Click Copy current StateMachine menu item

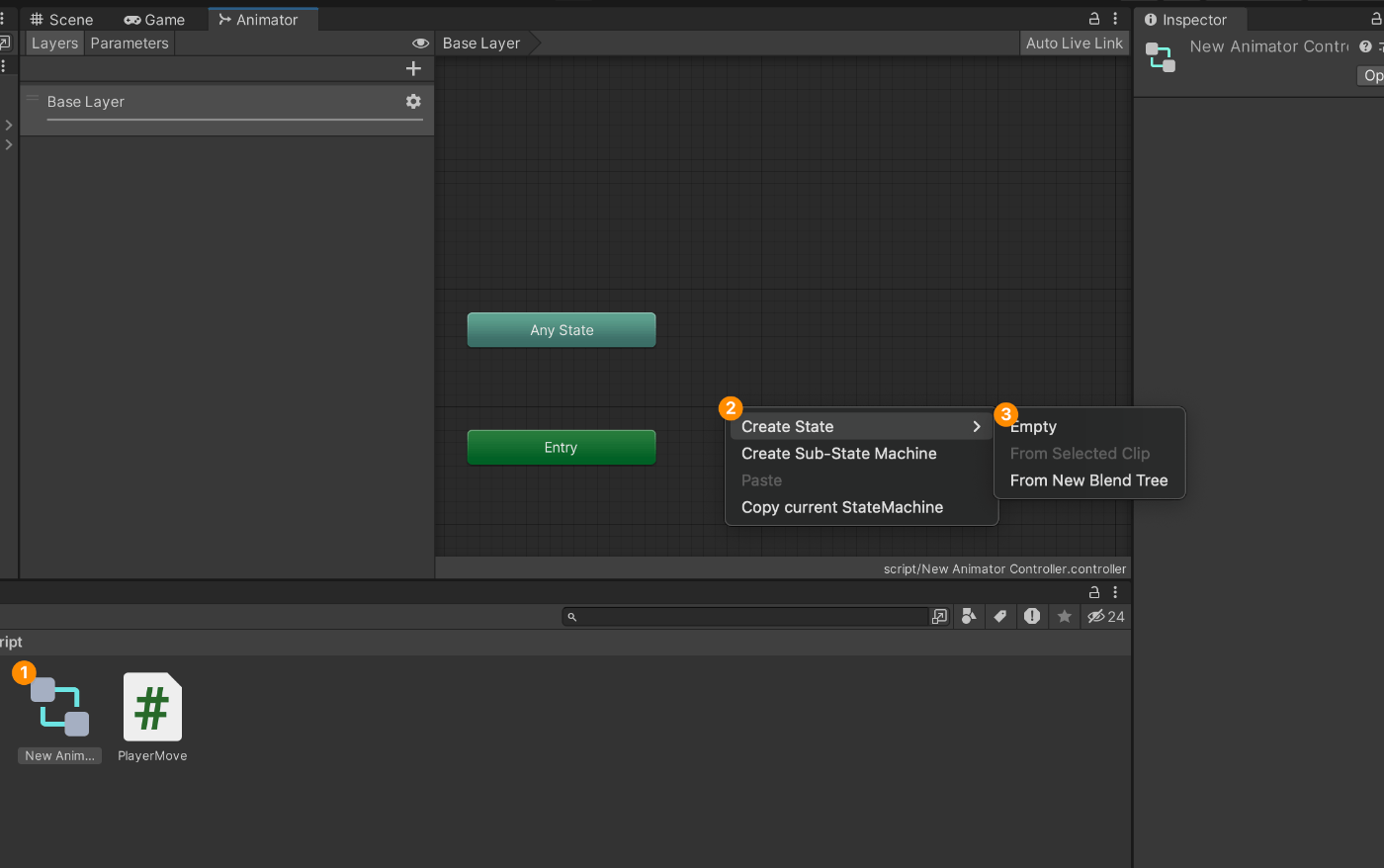(x=842, y=507)
